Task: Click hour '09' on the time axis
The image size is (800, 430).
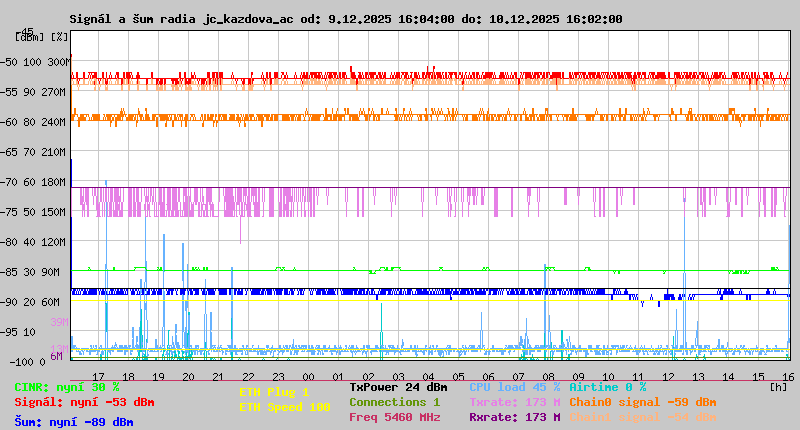Action: pos(579,377)
